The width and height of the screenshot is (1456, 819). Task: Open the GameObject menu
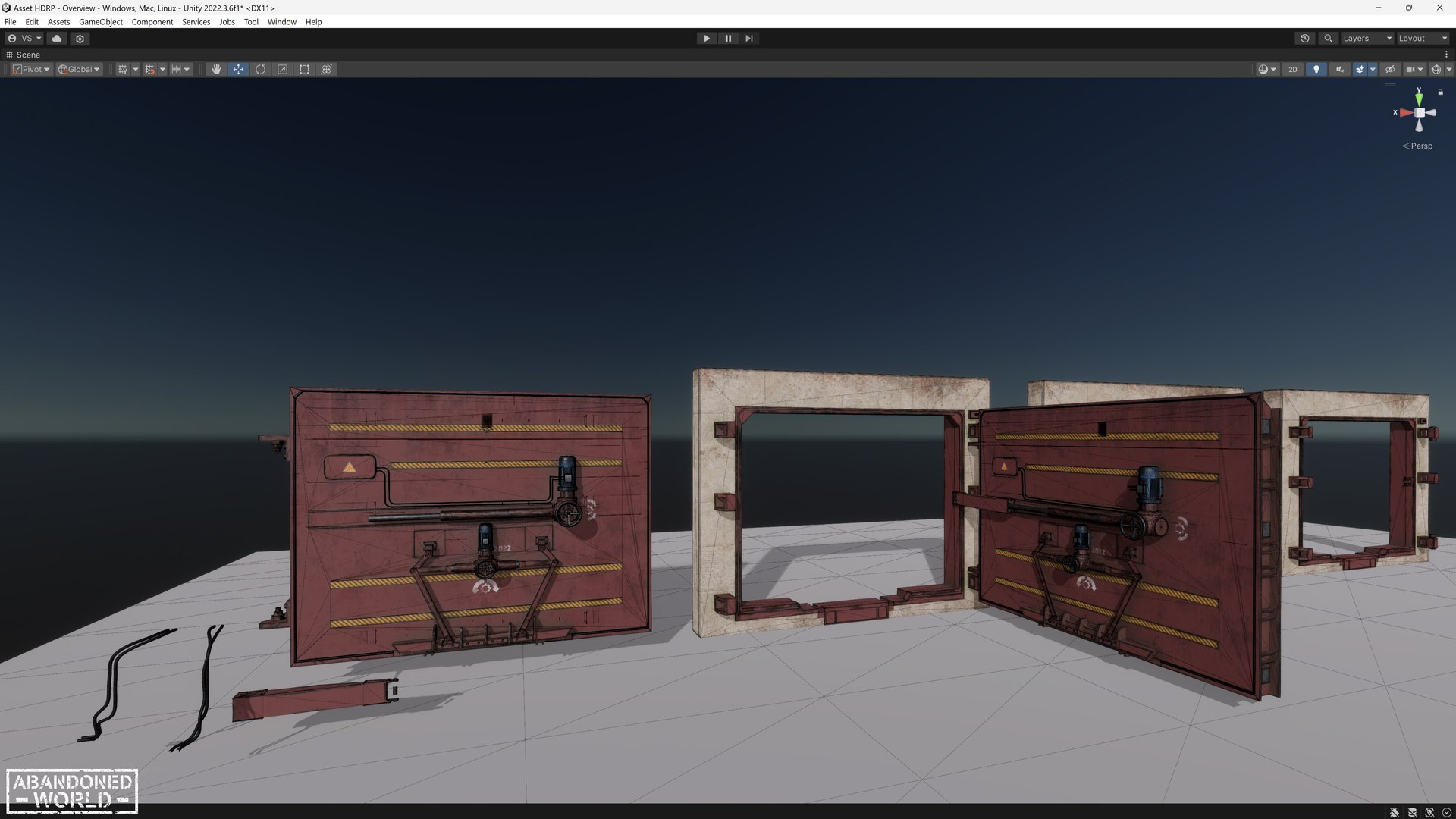[x=100, y=22]
